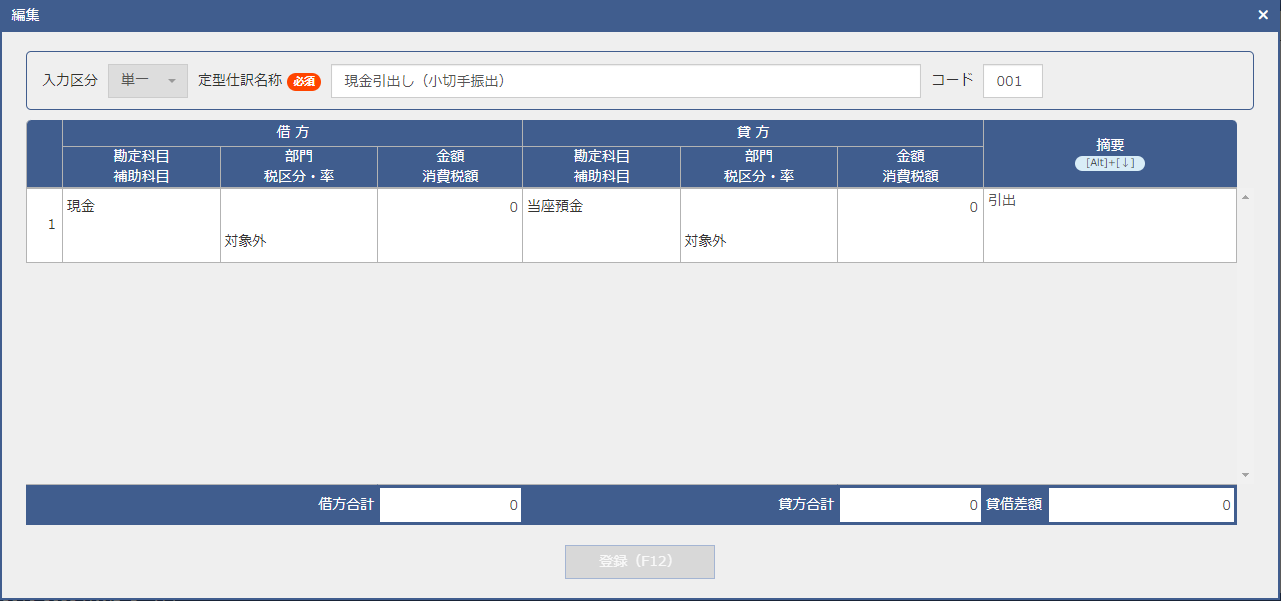Click the 摘要 cell containing 引出
1281x601 pixels.
[x=1110, y=225]
